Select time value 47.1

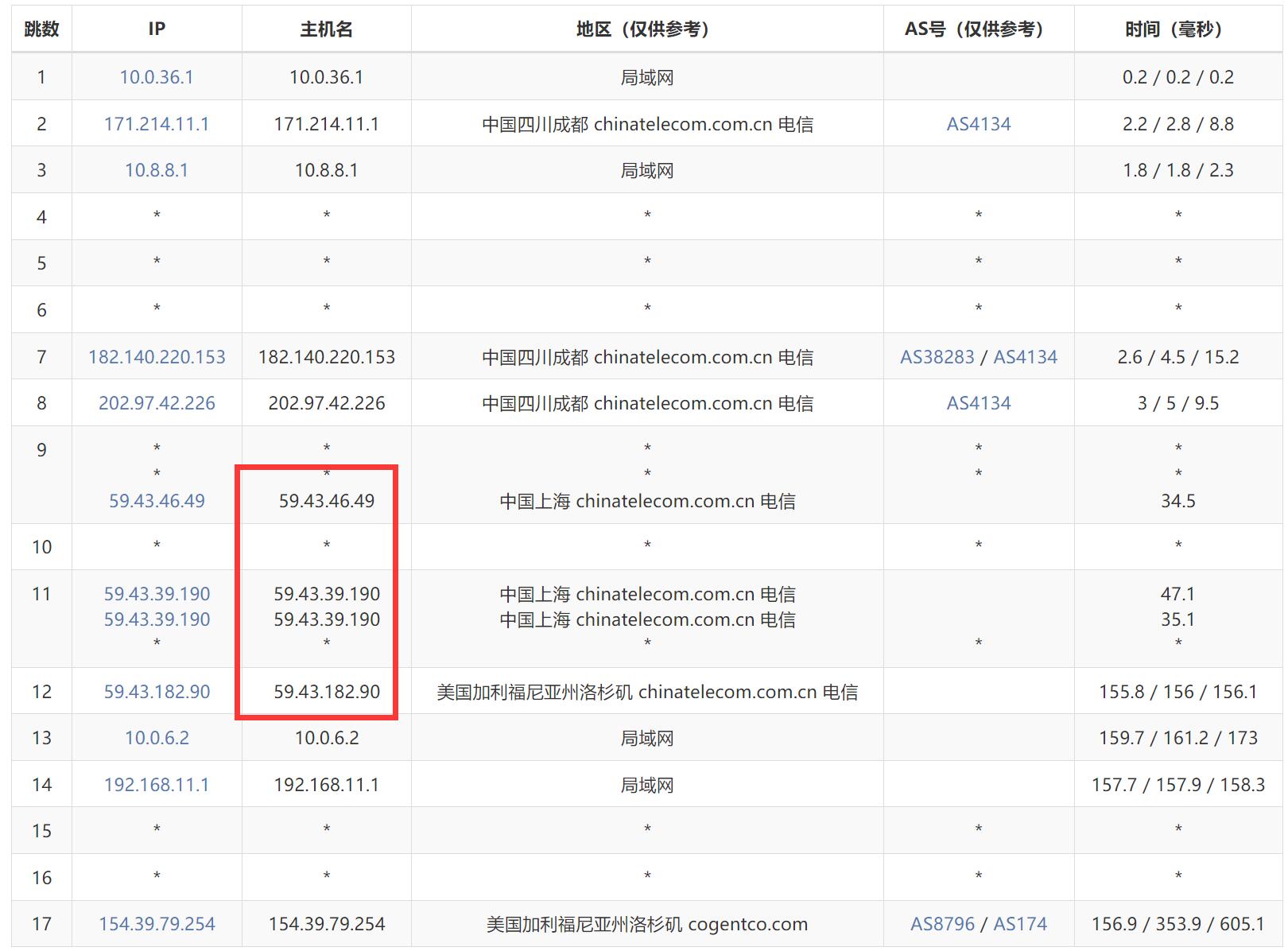click(x=1177, y=594)
